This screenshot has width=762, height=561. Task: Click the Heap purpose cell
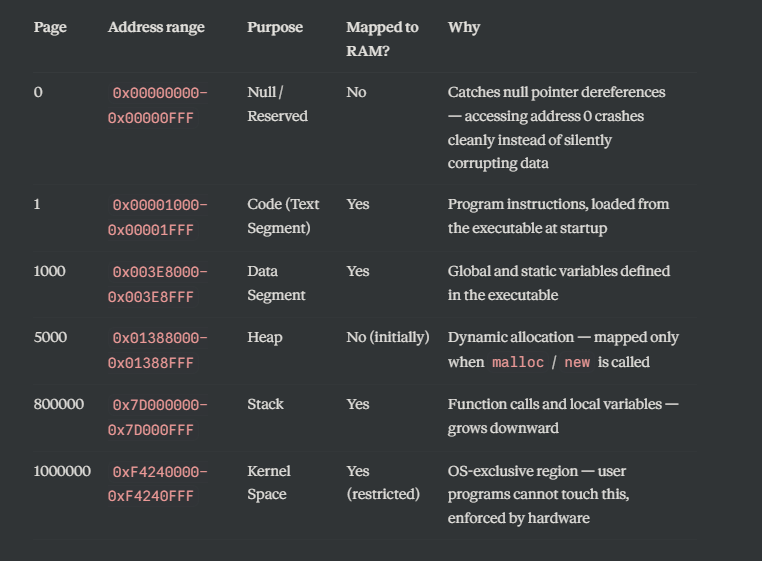pos(264,337)
